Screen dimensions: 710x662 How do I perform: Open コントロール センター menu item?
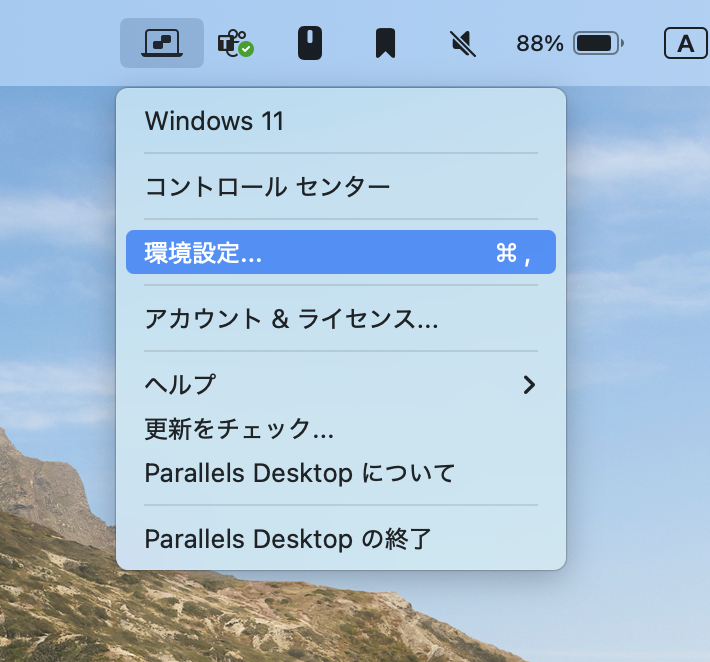pyautogui.click(x=341, y=187)
